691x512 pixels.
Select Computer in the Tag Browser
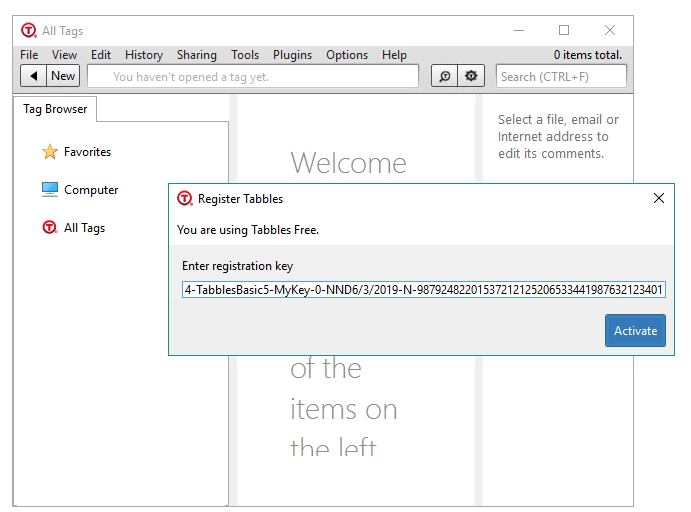[91, 190]
